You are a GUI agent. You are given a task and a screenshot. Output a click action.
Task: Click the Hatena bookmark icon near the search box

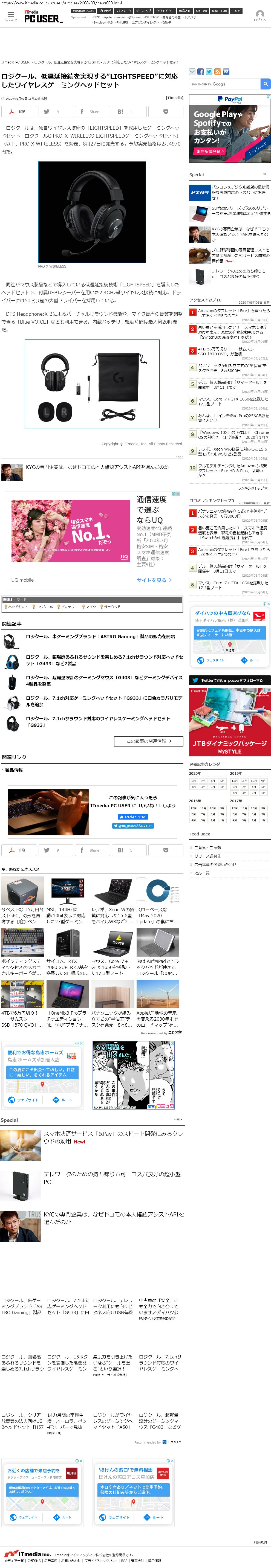point(226,72)
